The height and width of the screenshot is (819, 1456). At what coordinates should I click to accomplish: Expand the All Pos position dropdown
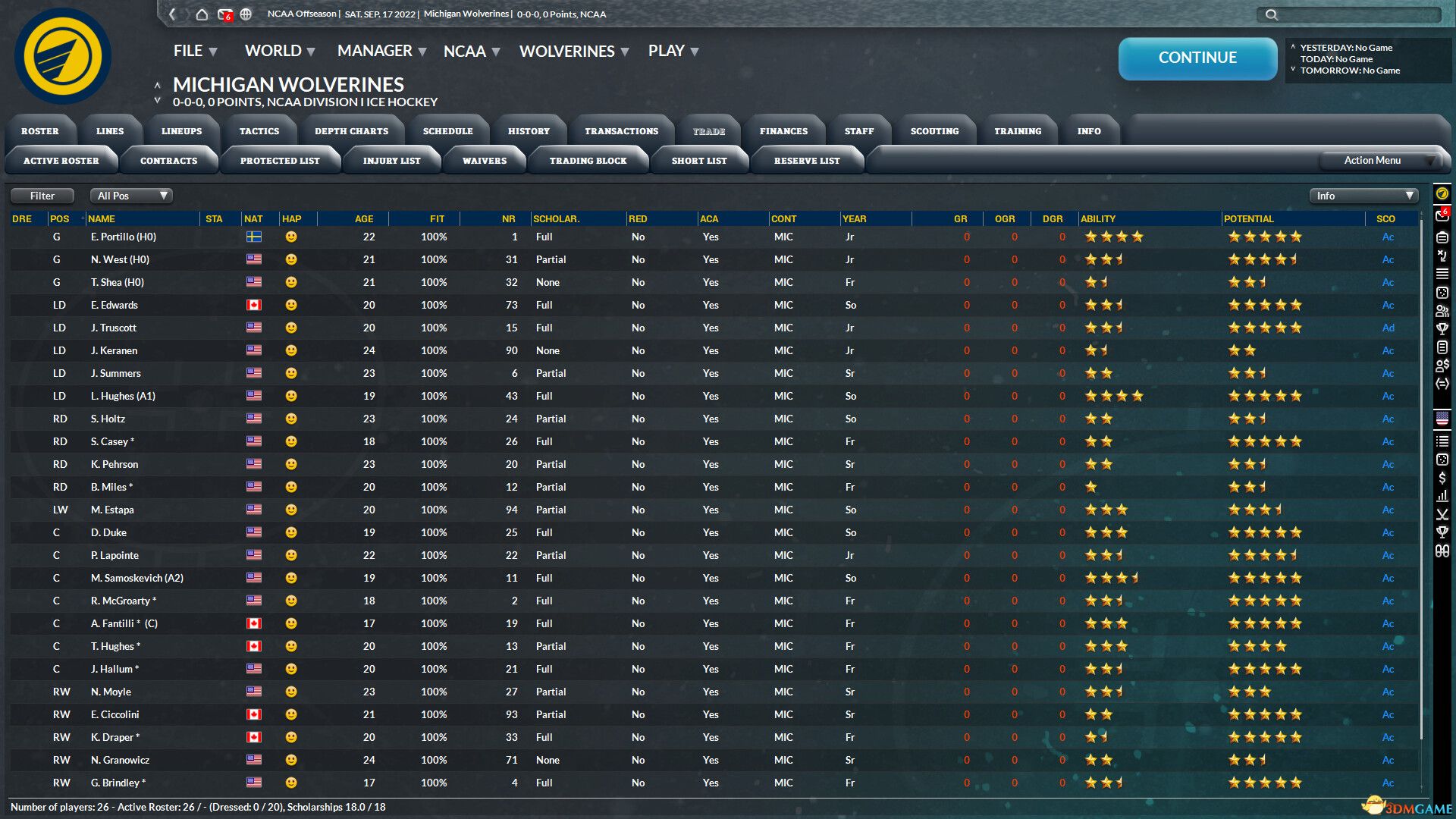point(131,196)
